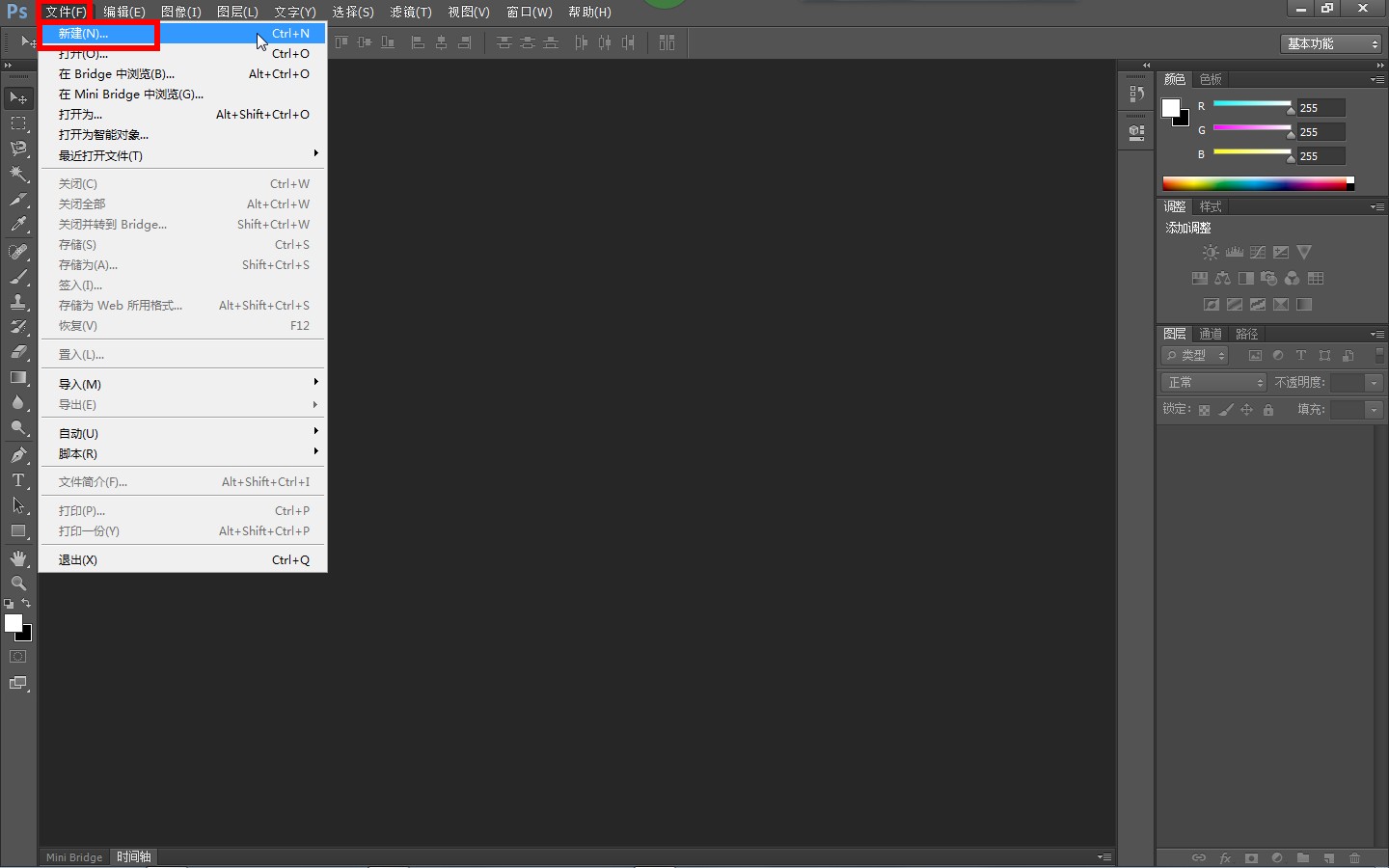Click the R value input field
Viewport: 1389px width, 868px height.
[x=1321, y=108]
